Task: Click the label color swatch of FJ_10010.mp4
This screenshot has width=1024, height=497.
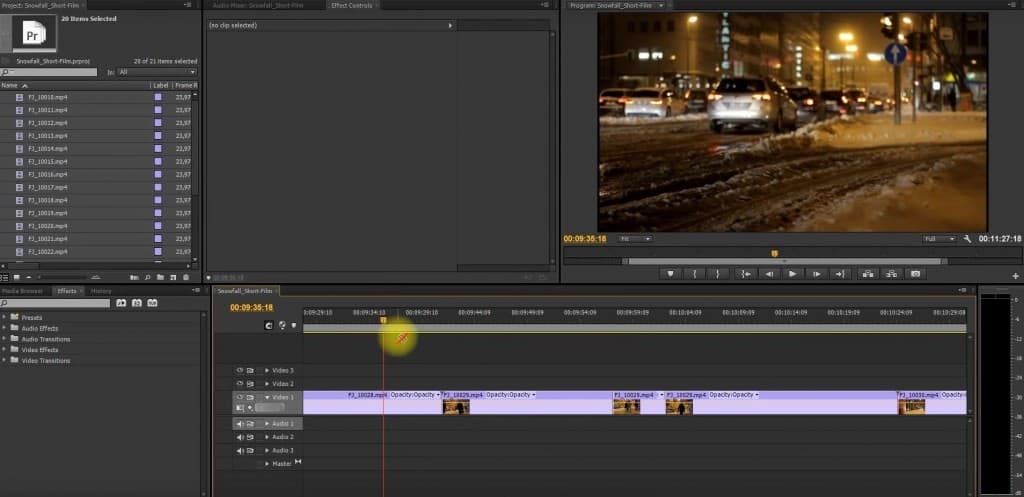Action: tap(158, 97)
